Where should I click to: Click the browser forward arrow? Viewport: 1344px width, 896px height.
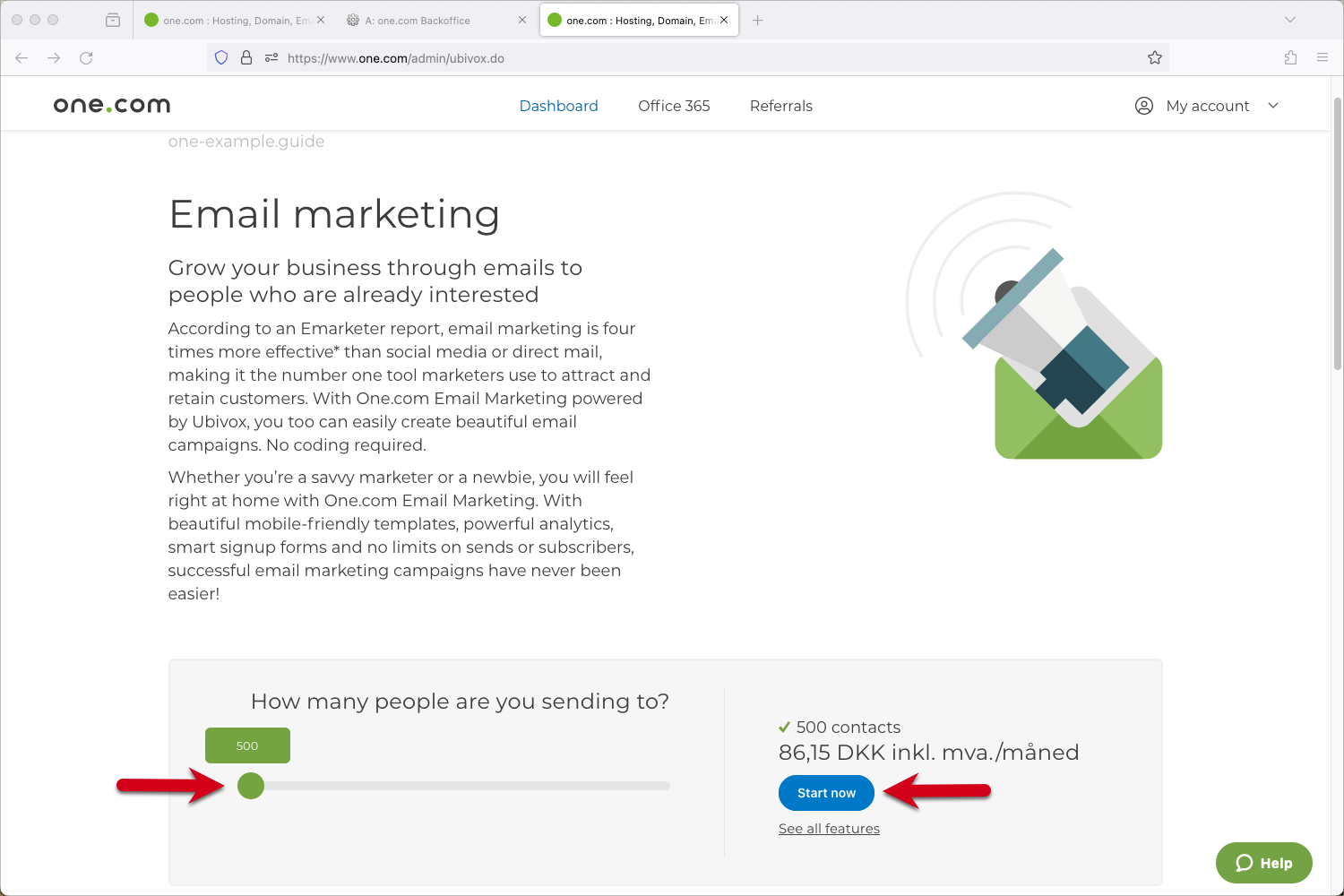point(54,57)
